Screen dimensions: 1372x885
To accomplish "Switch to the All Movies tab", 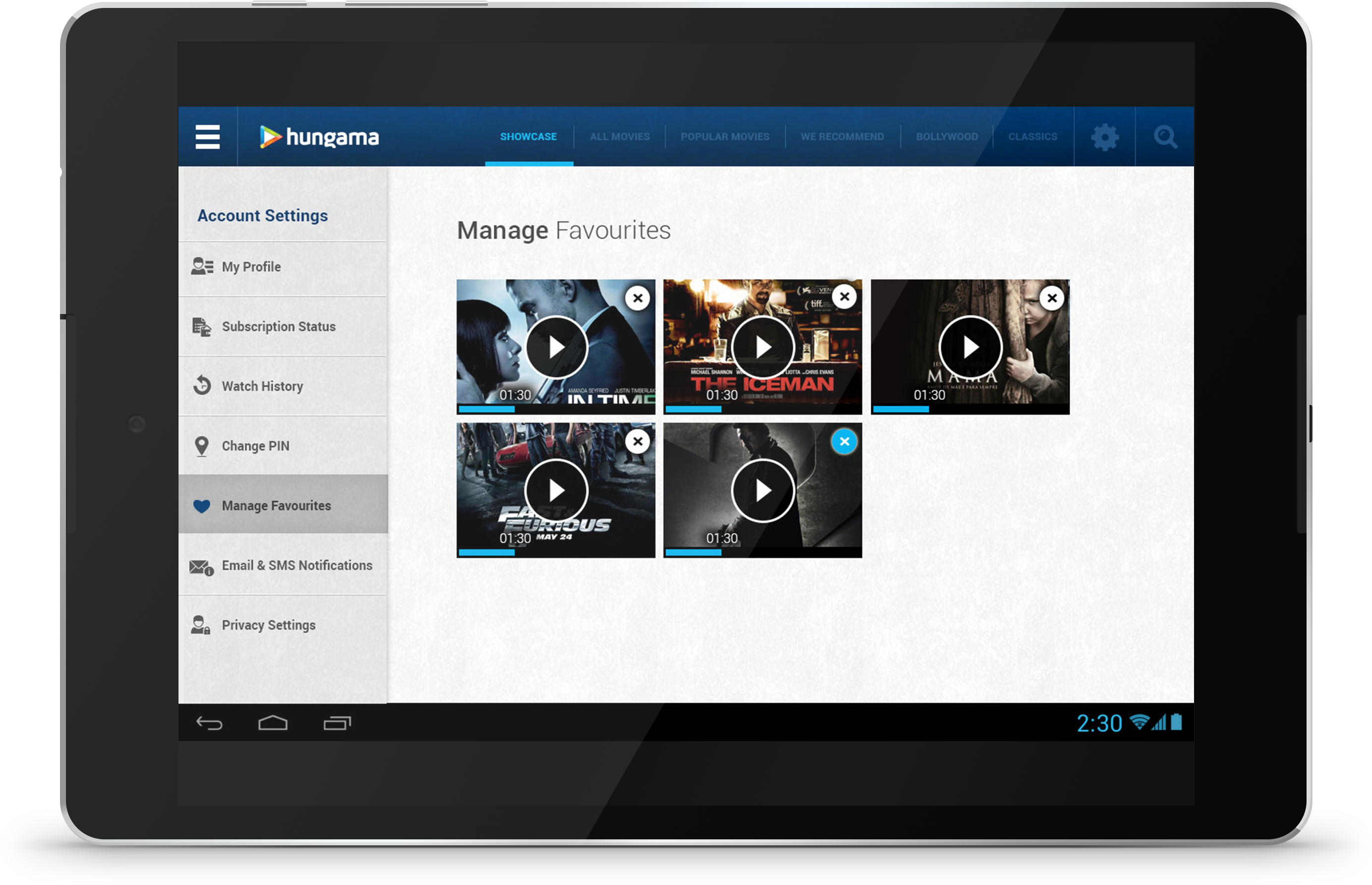I will (620, 137).
